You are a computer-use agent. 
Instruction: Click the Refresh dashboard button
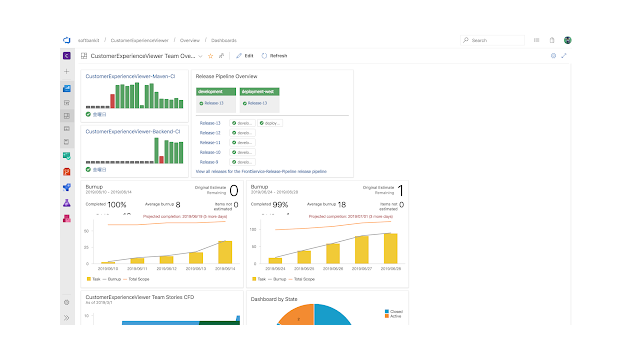[x=274, y=56]
